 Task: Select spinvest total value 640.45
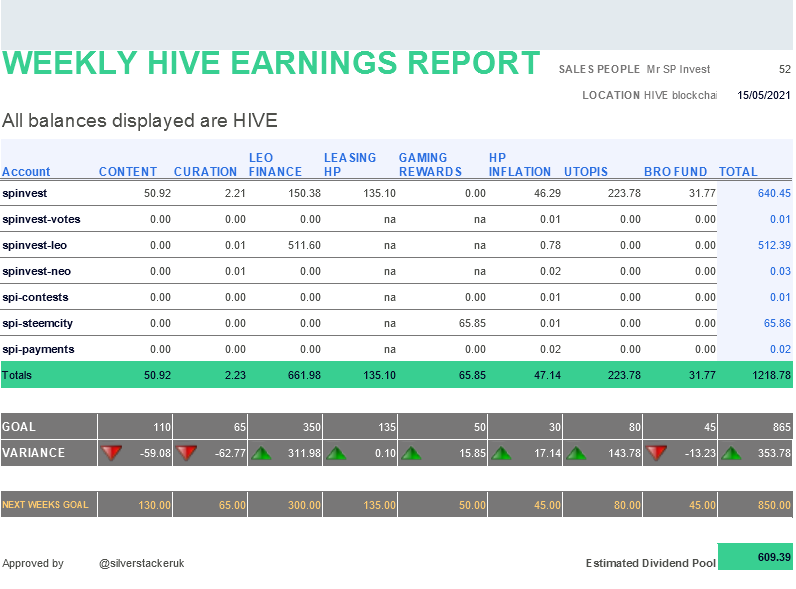pyautogui.click(x=774, y=193)
